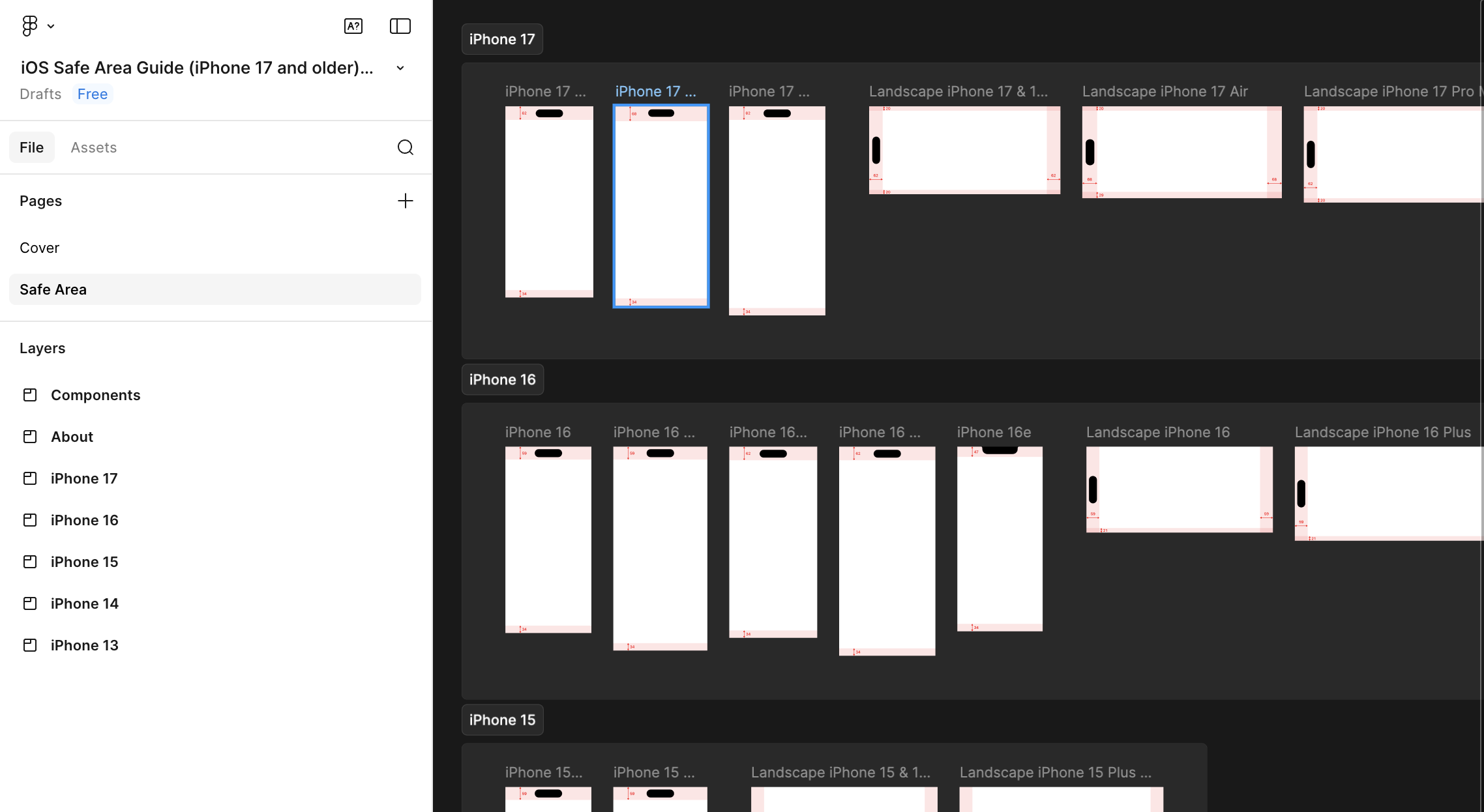Image resolution: width=1484 pixels, height=812 pixels.
Task: Toggle the sidebar panel minimize icon
Action: point(400,26)
